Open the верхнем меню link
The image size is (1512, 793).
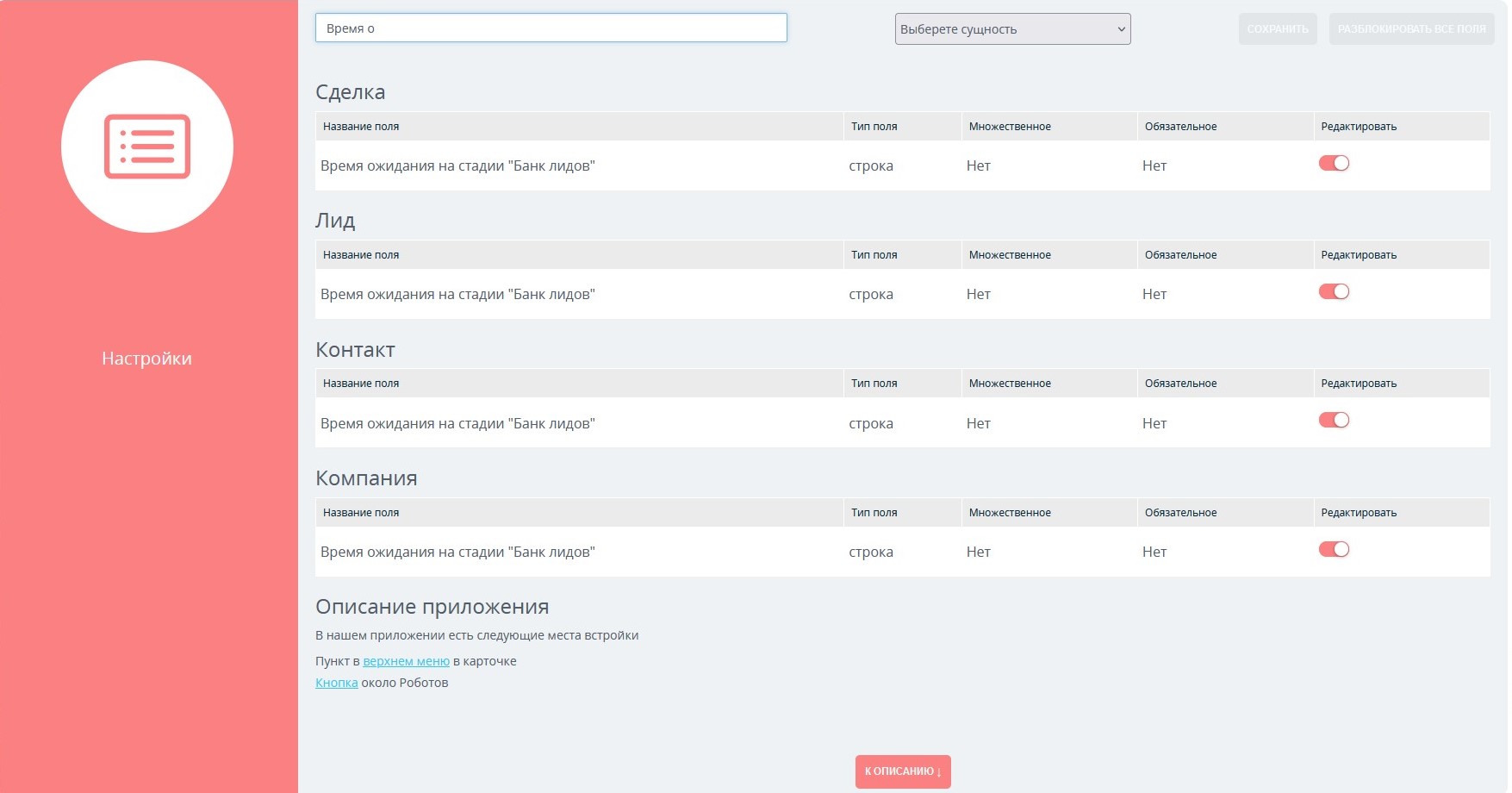406,661
